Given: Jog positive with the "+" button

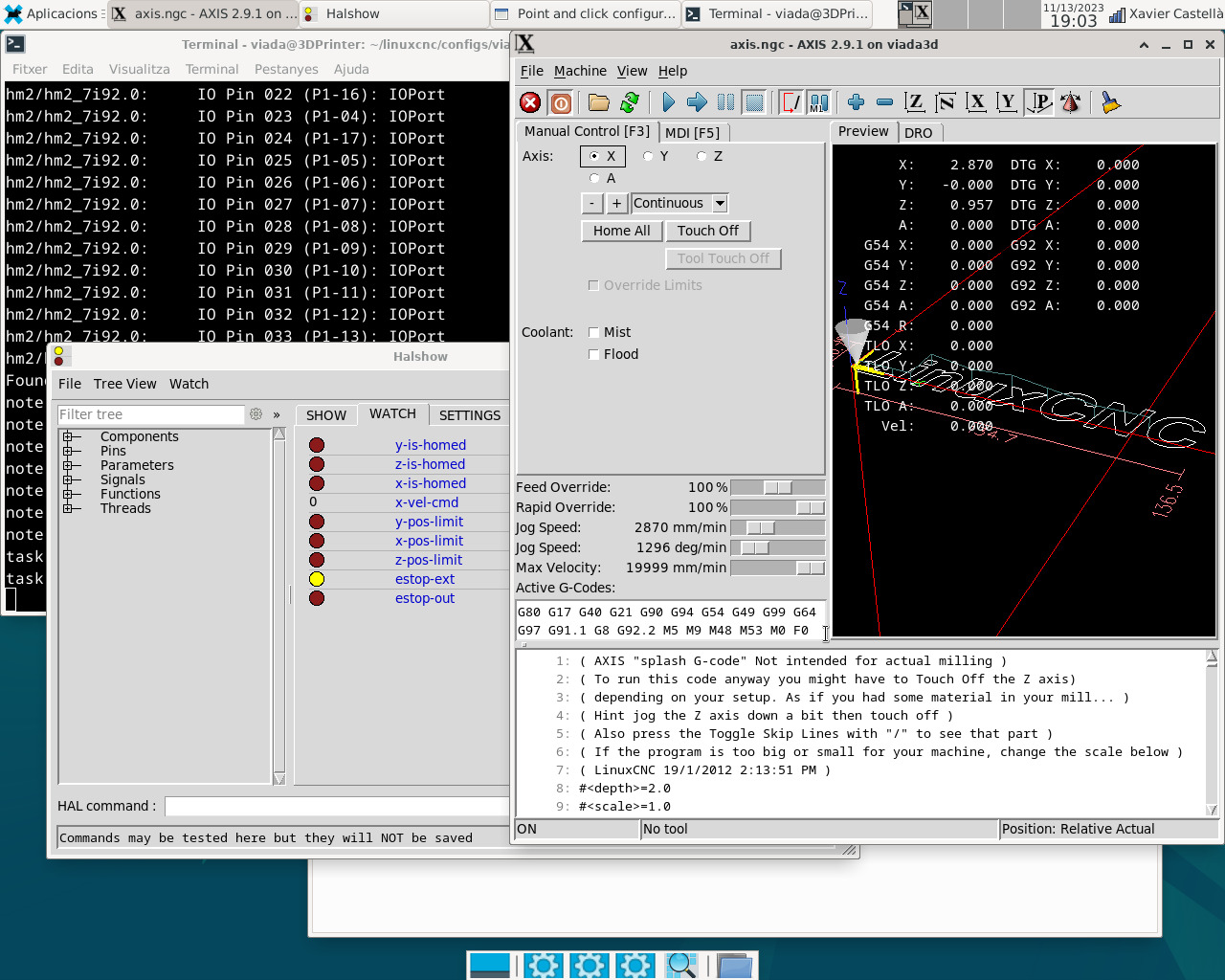Looking at the screenshot, I should [616, 203].
